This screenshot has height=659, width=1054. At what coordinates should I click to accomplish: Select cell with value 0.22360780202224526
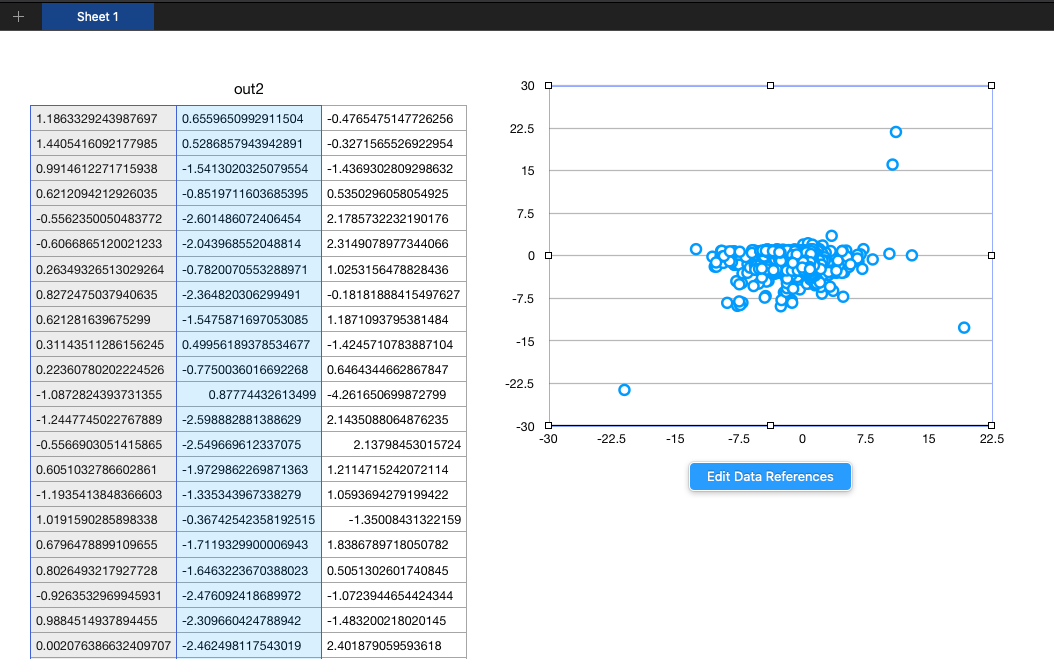(x=104, y=369)
